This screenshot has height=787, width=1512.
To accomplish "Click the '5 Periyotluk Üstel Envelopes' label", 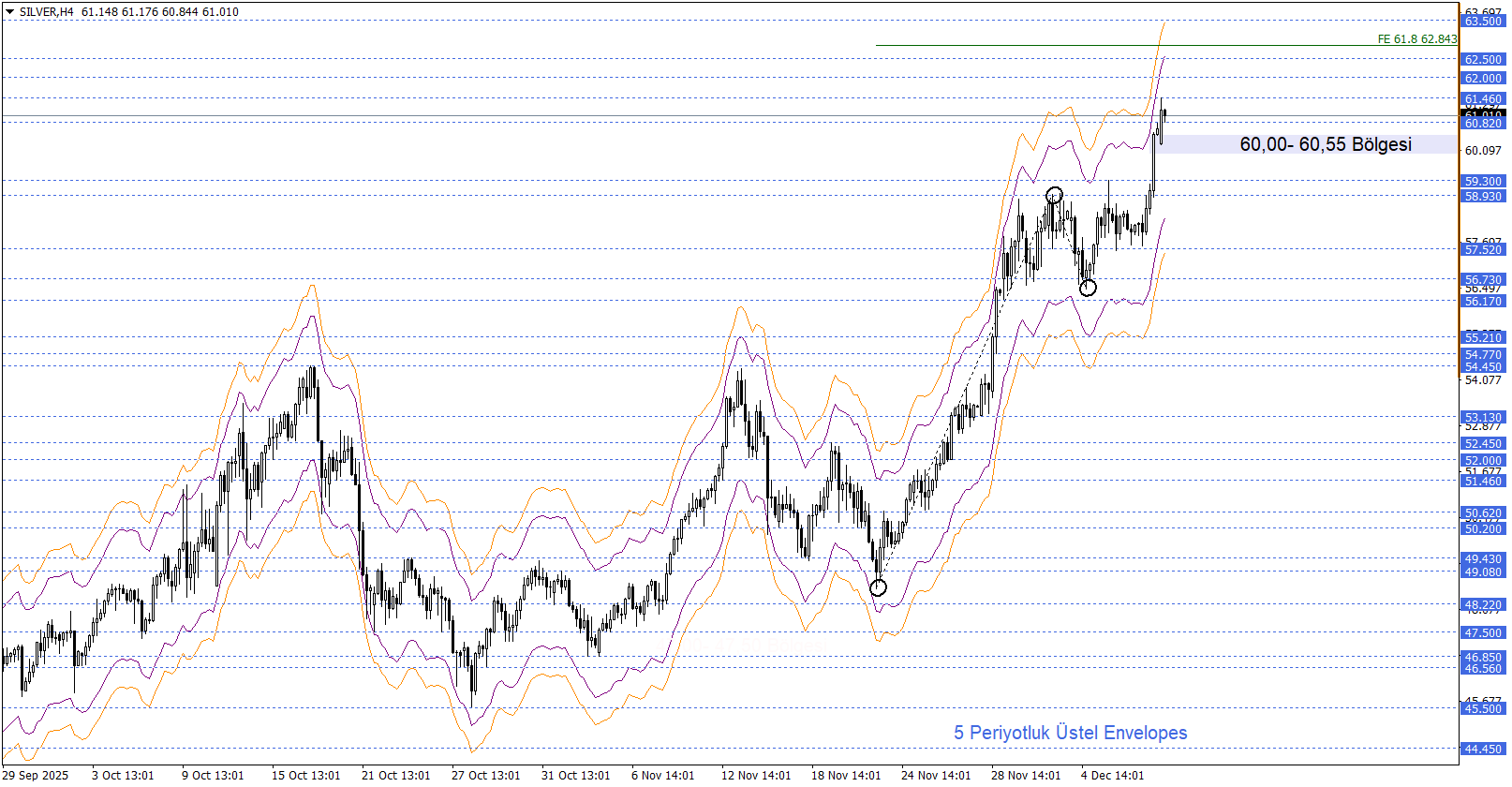I will [1070, 733].
